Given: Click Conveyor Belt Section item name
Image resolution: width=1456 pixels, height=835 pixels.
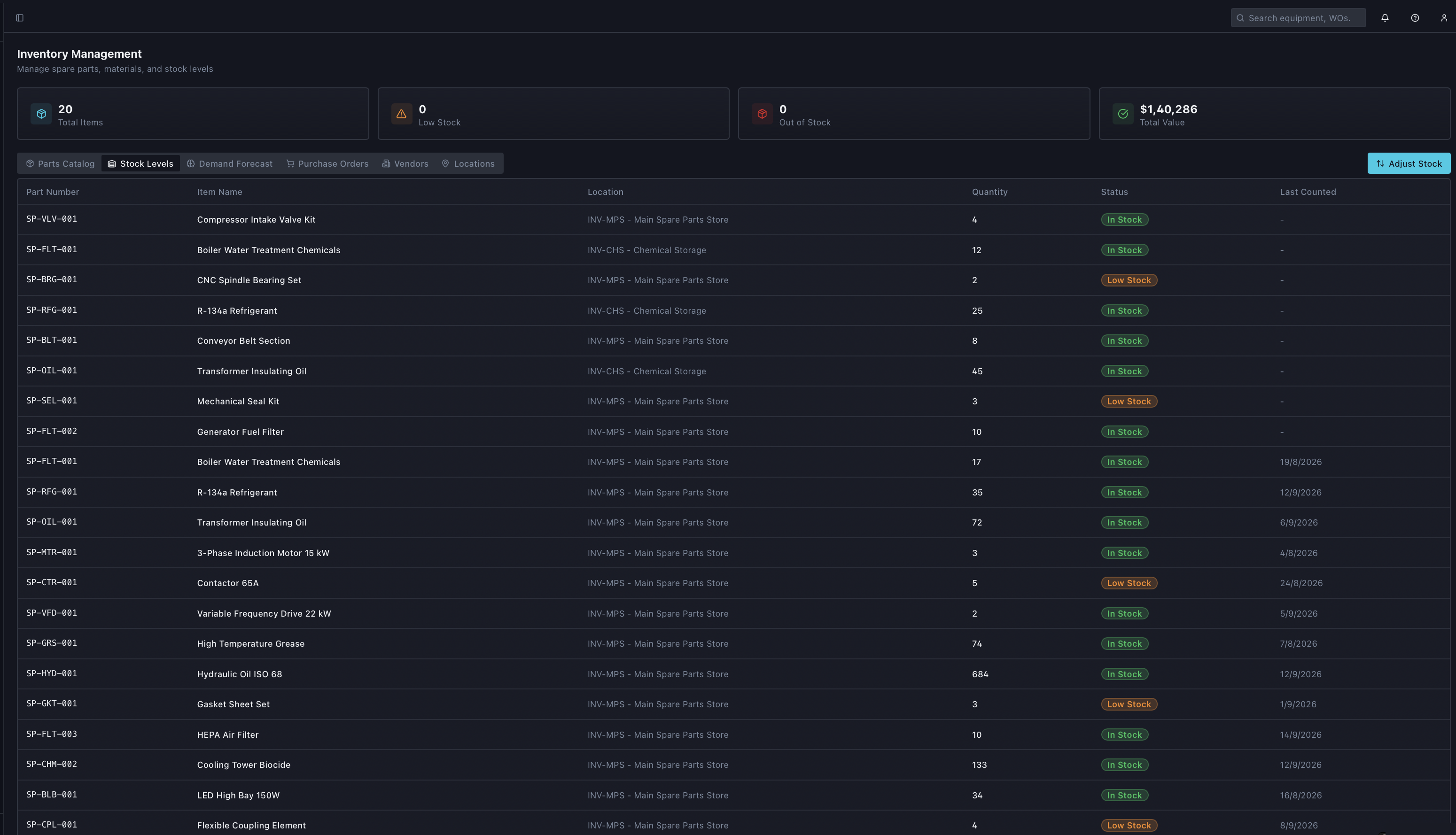Looking at the screenshot, I should [x=243, y=340].
